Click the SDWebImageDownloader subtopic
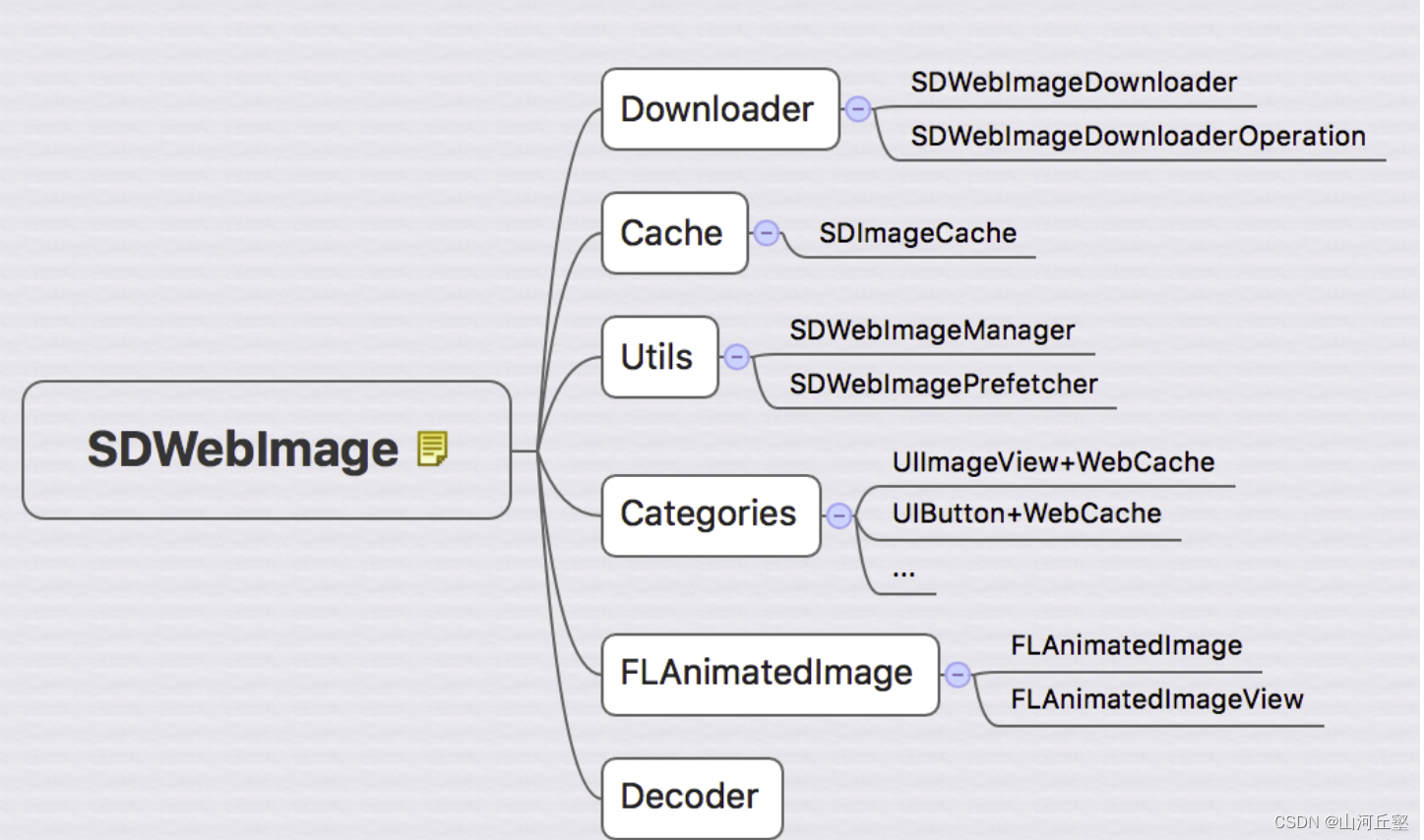Viewport: 1424px width, 840px height. click(x=1074, y=83)
